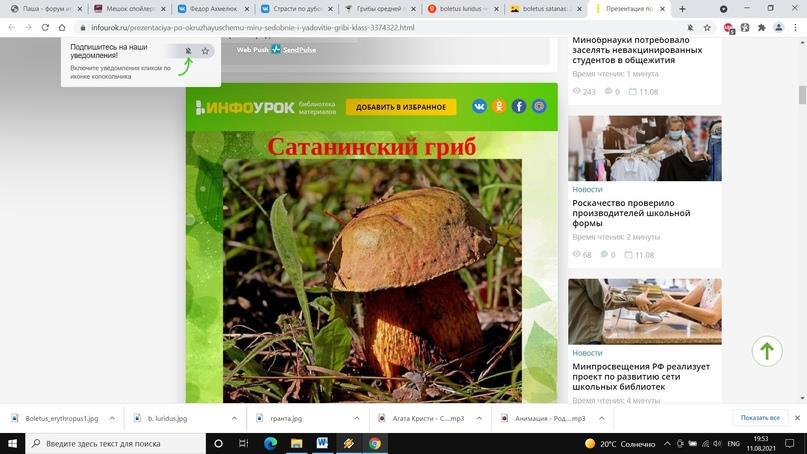This screenshot has height=454, width=807.
Task: Click the page vertical scrollbar thumb
Action: point(801,95)
